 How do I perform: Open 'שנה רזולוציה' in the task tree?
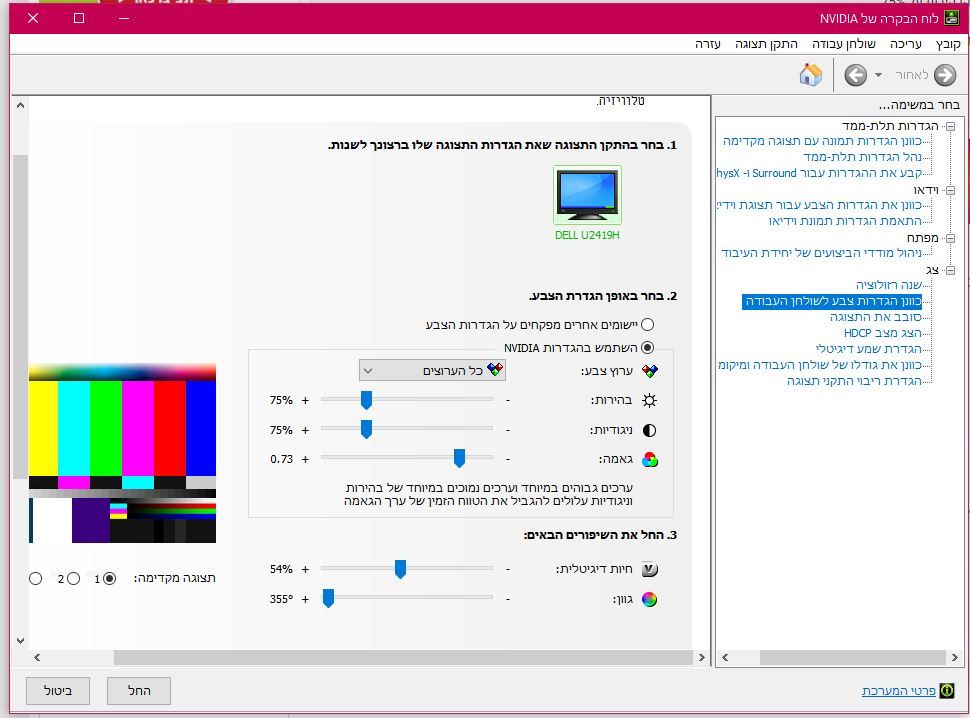click(x=888, y=285)
